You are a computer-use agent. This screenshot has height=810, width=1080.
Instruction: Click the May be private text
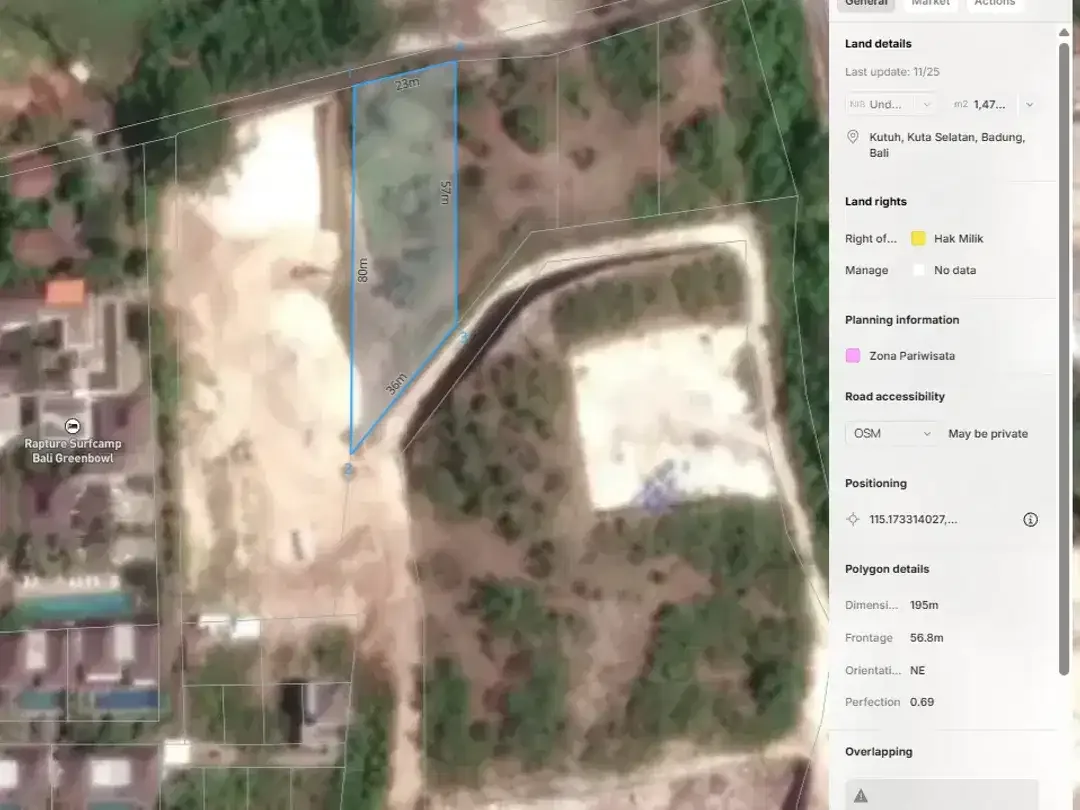point(988,433)
